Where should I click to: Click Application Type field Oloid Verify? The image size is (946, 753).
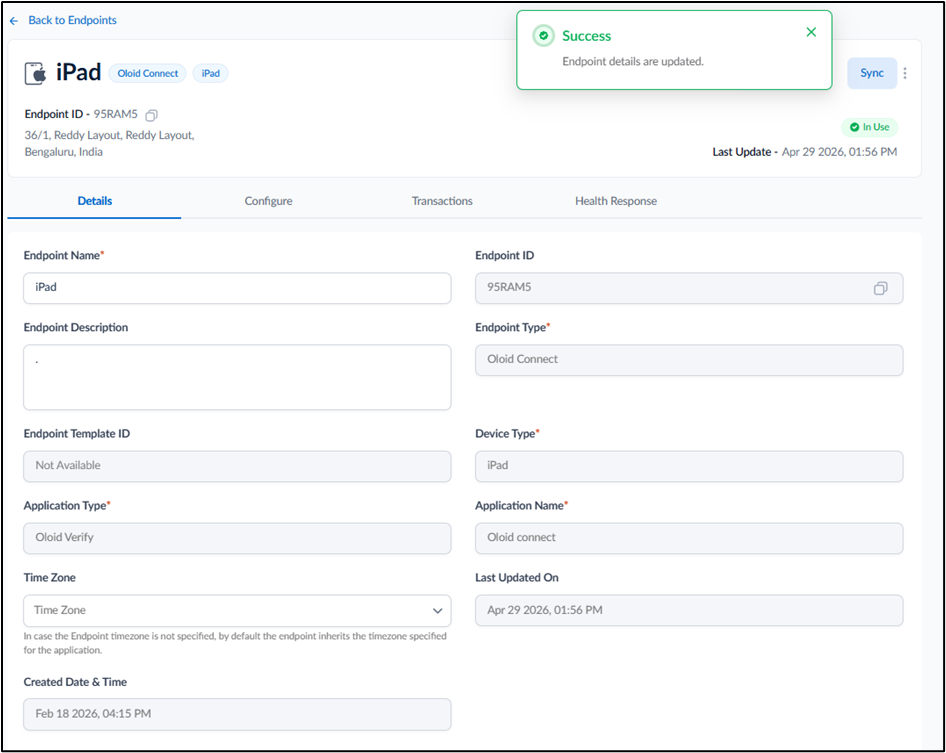point(237,538)
